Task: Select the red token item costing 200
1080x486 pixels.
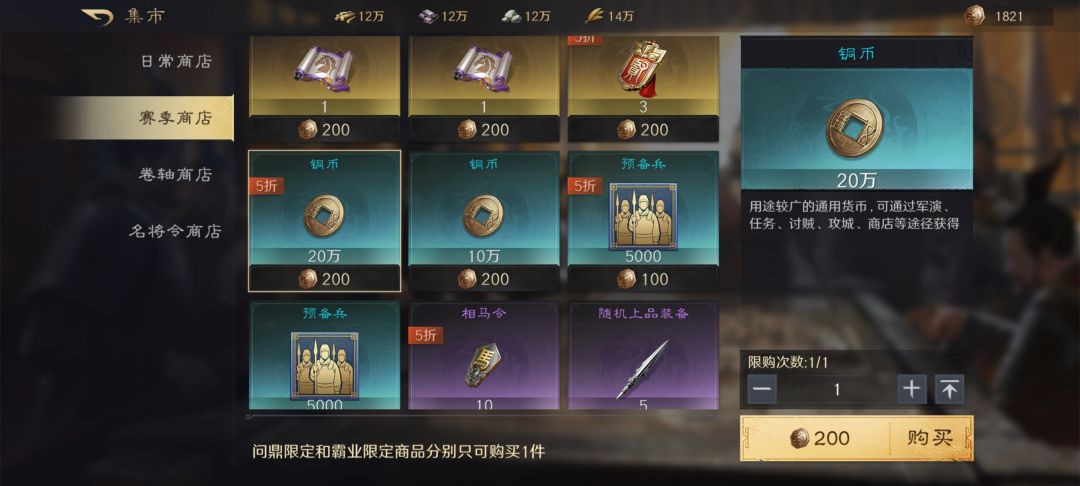Action: [643, 89]
